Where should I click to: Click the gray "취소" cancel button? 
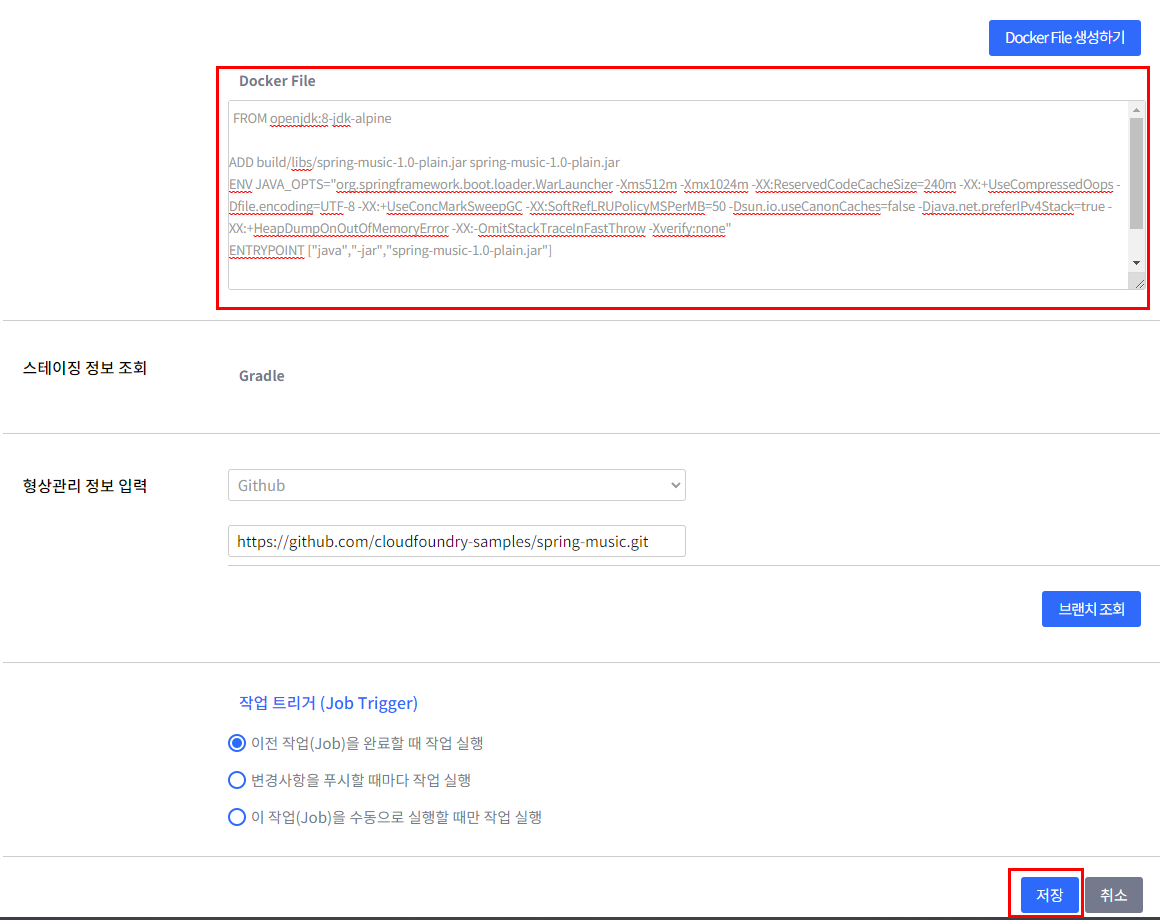coord(1114,895)
